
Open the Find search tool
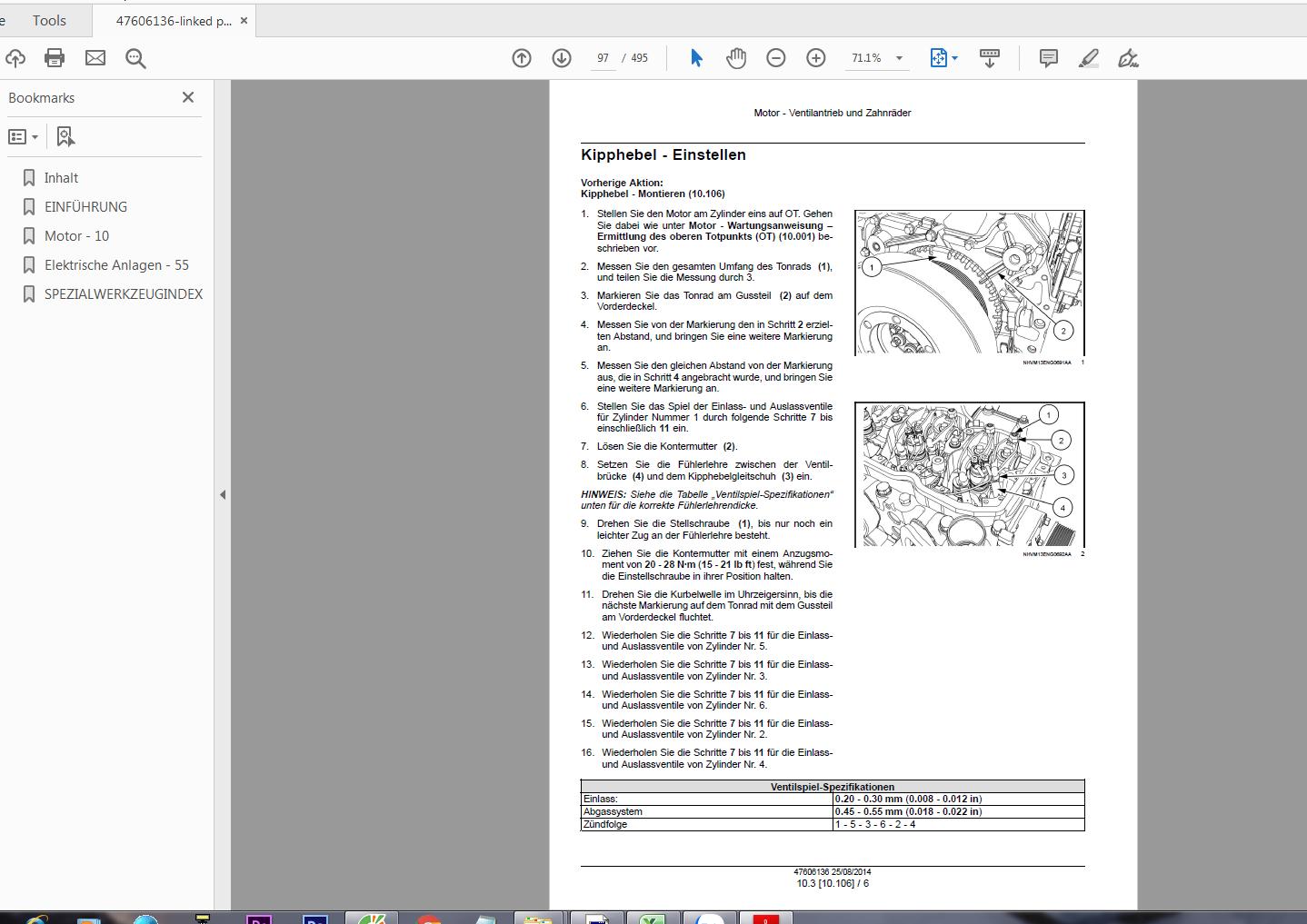point(135,57)
